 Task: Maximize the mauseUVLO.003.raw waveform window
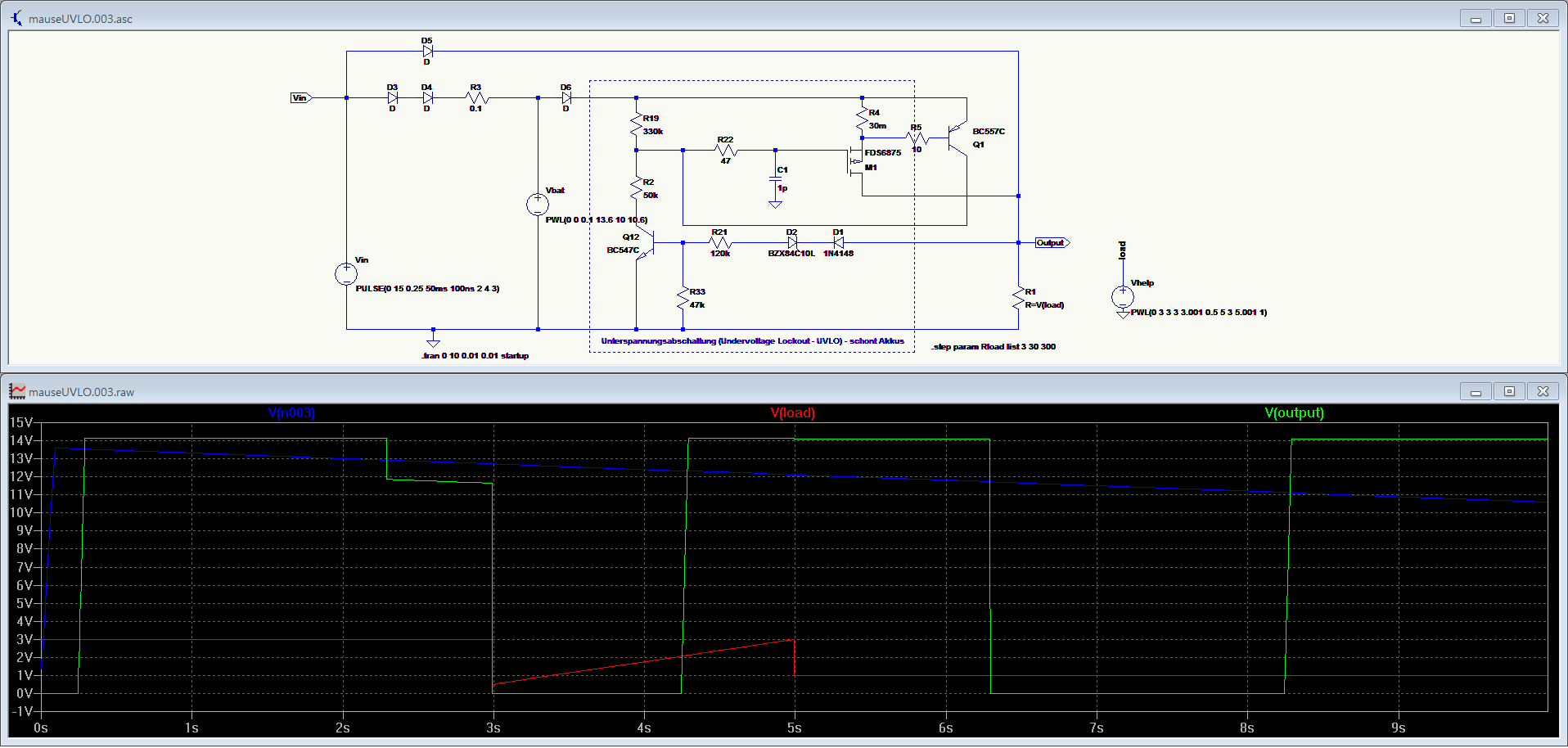pyautogui.click(x=1509, y=392)
